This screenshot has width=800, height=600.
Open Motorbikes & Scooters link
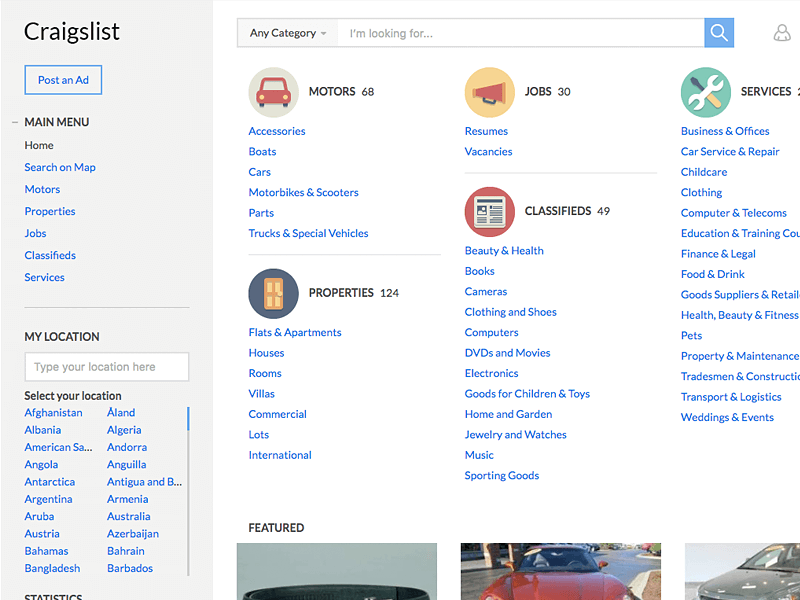pos(304,192)
